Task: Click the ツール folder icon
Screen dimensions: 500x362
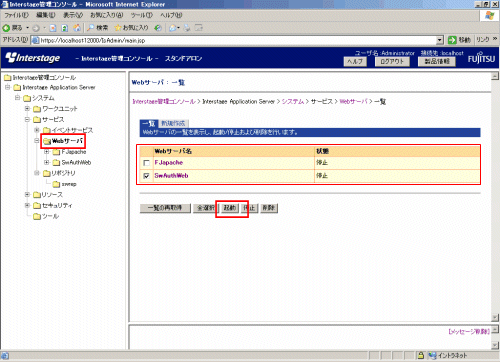Action: tap(37, 217)
